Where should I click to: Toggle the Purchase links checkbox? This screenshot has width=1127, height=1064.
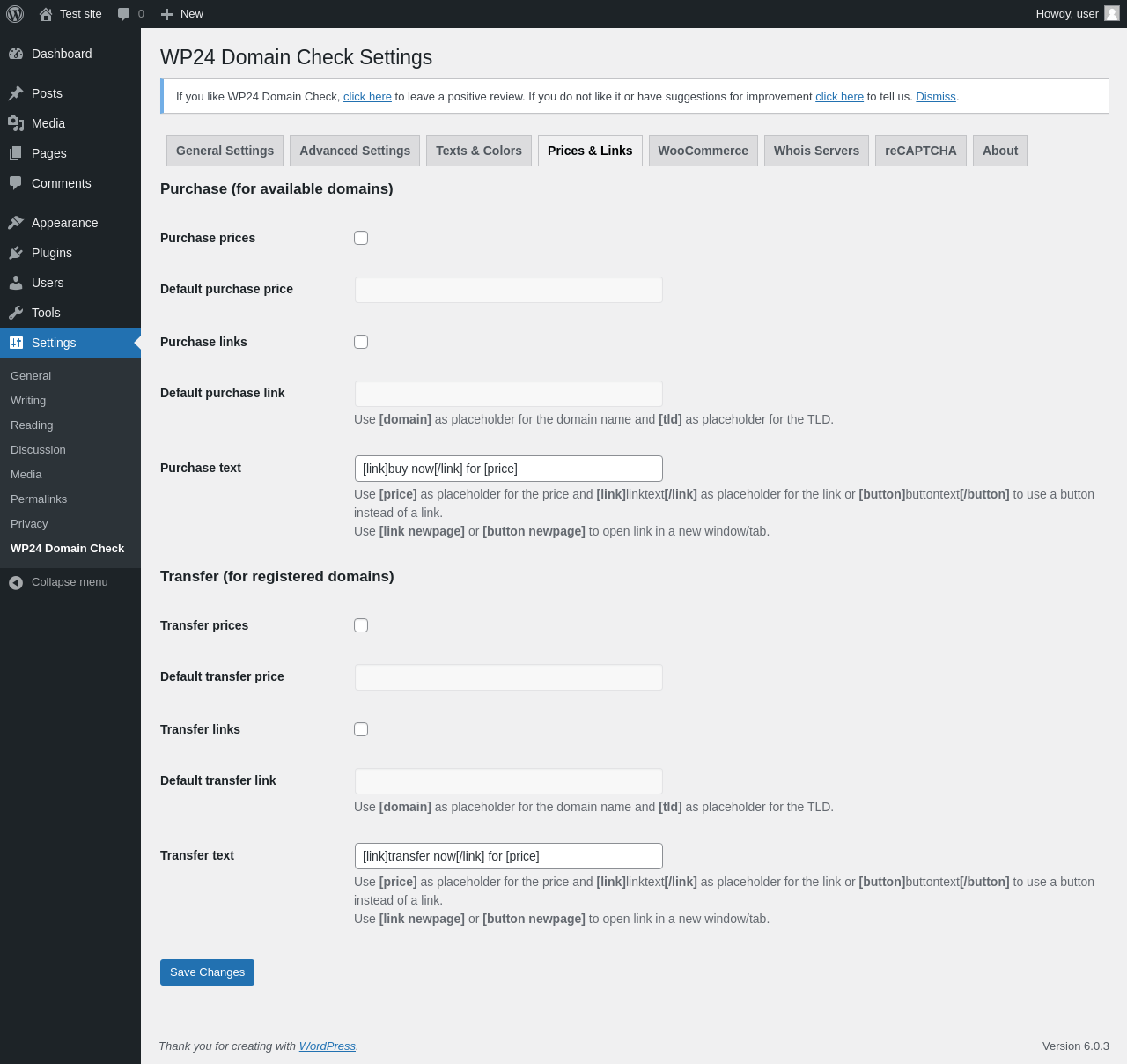pos(361,342)
